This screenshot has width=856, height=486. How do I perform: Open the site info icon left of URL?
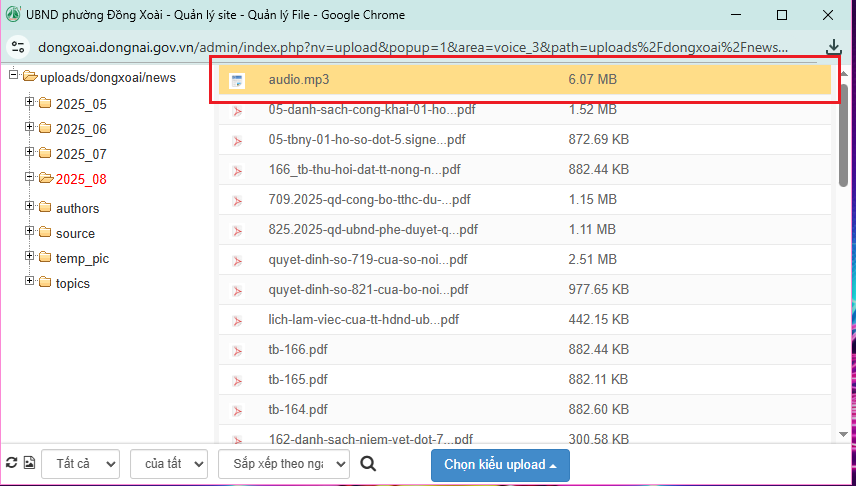17,47
